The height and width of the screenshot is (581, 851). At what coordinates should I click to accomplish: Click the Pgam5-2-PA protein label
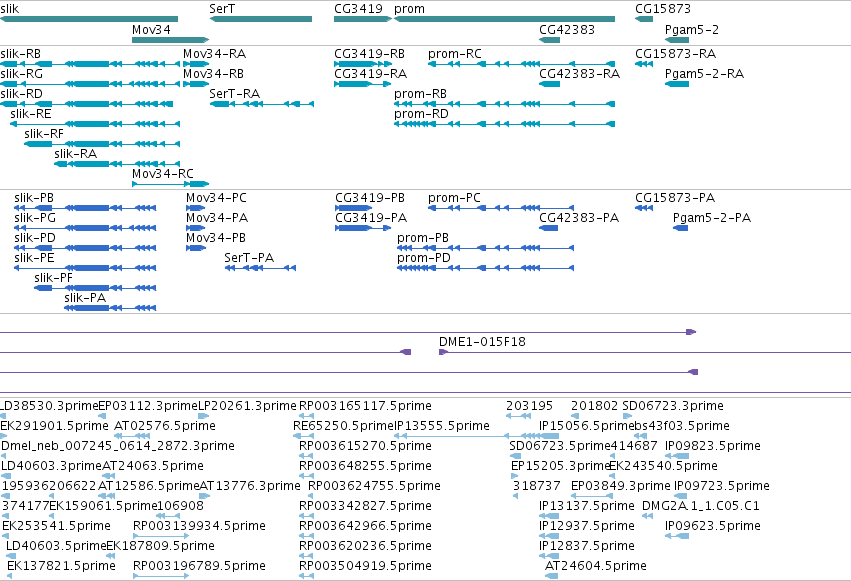coord(712,218)
